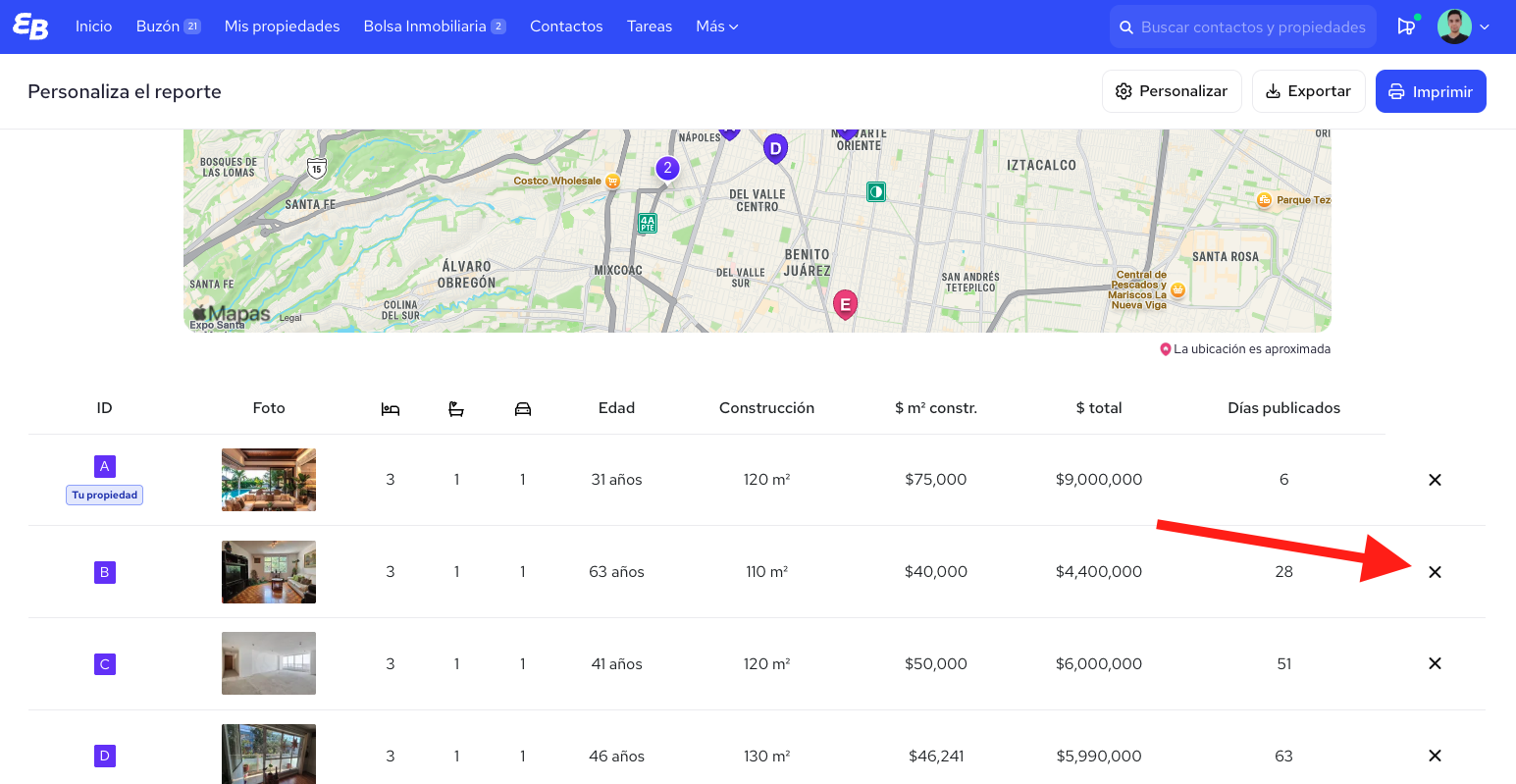This screenshot has height=784, width=1516.
Task: Select map marker D pin
Action: click(x=775, y=149)
